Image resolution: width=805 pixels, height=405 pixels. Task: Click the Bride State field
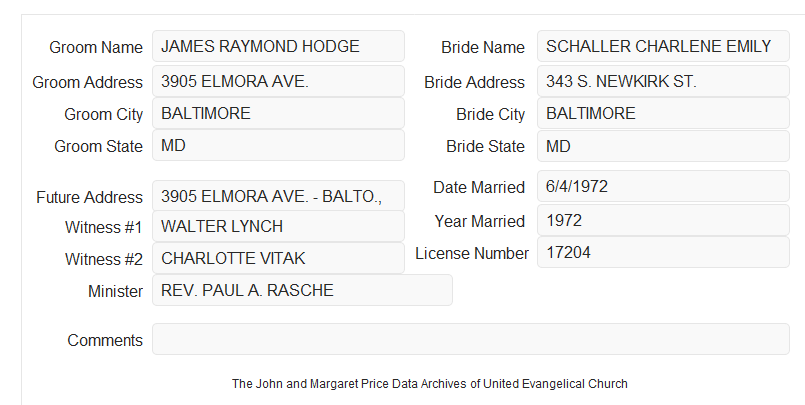click(663, 146)
